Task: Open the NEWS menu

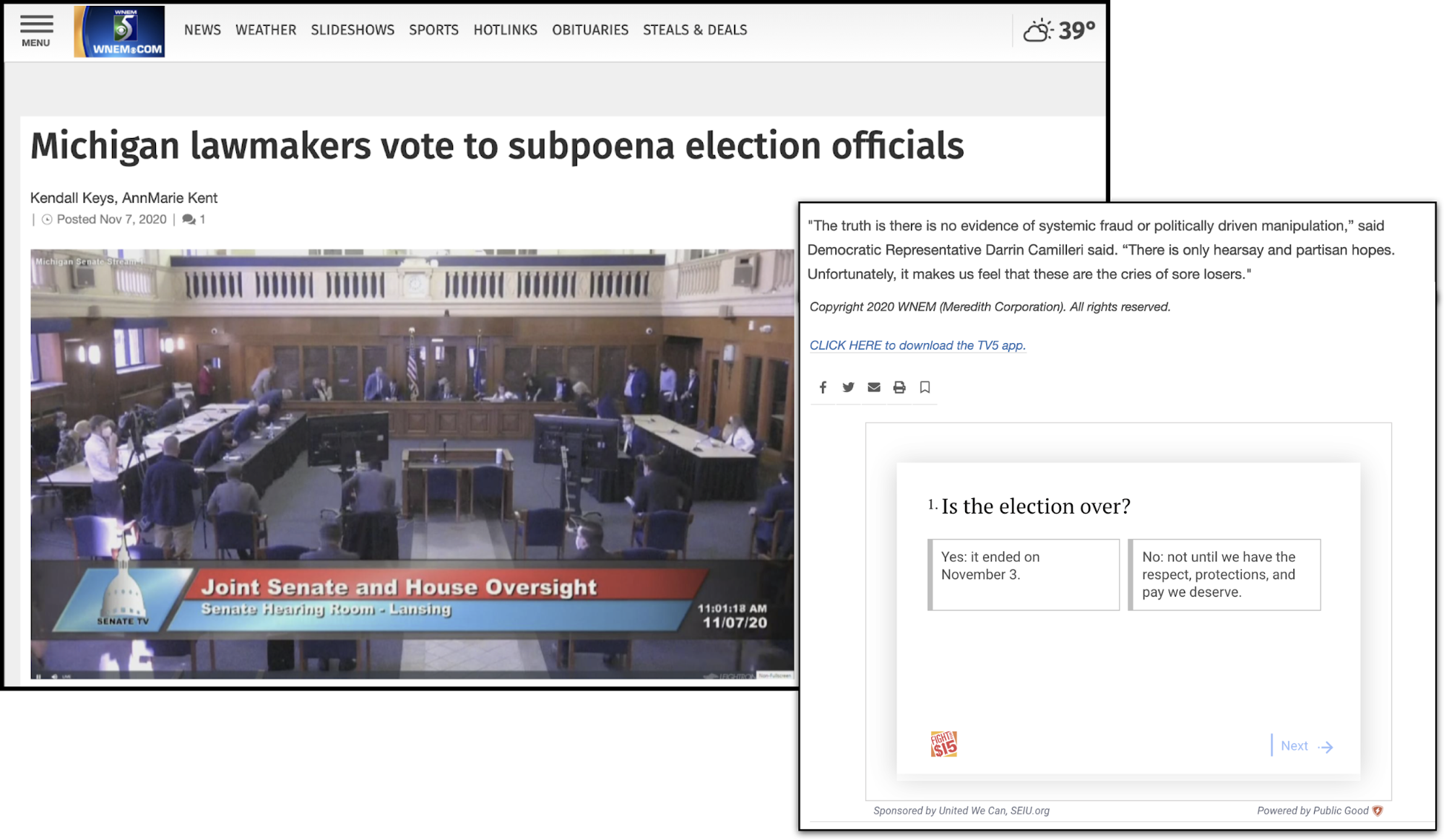Action: [202, 30]
